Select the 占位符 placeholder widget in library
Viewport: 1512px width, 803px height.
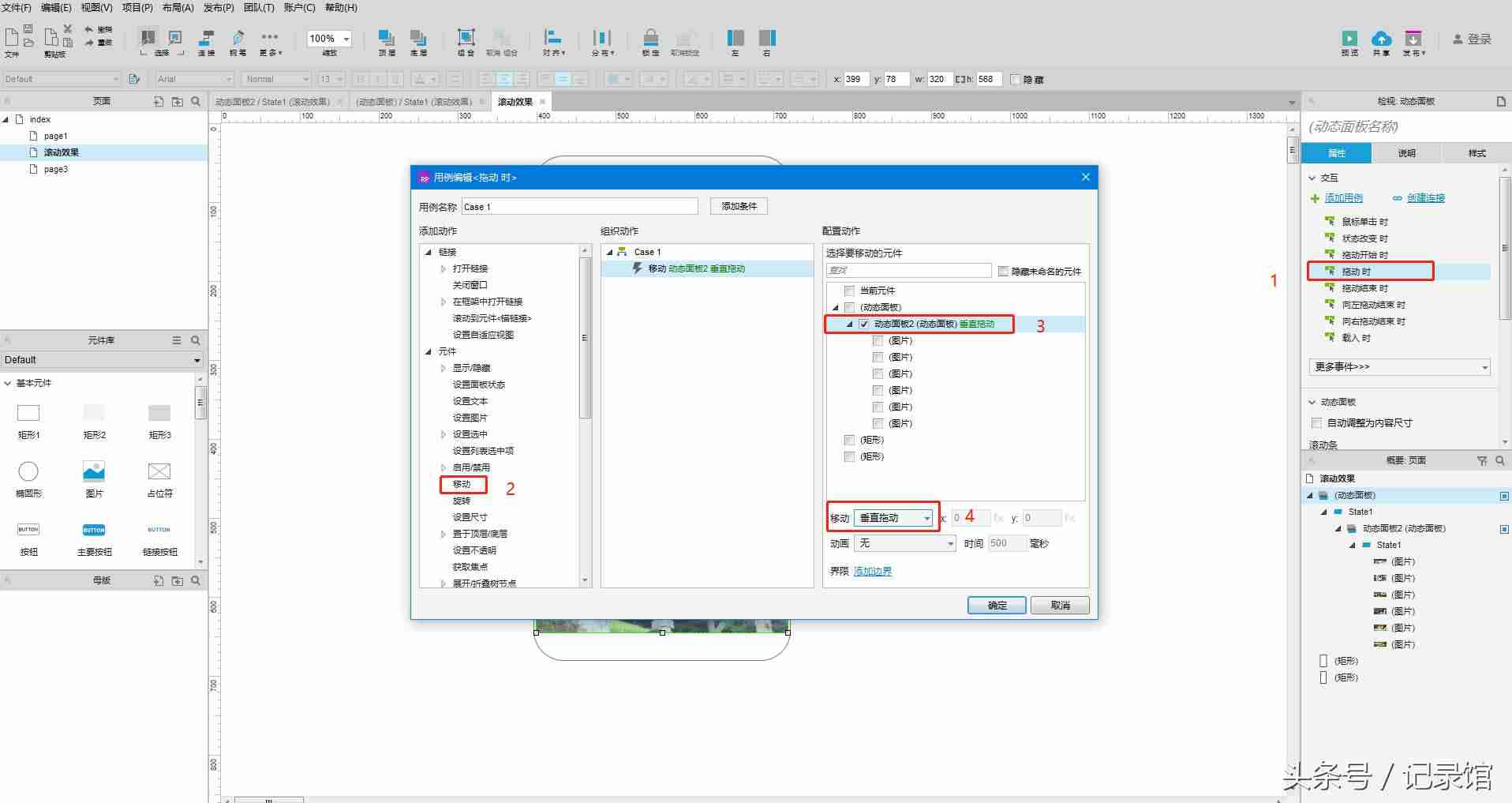pyautogui.click(x=159, y=471)
